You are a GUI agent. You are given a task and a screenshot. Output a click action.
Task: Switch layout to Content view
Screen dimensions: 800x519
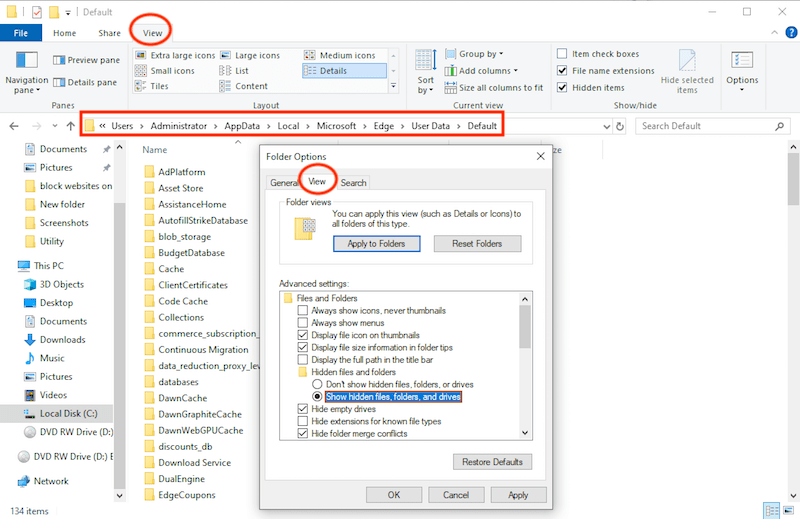pos(244,86)
